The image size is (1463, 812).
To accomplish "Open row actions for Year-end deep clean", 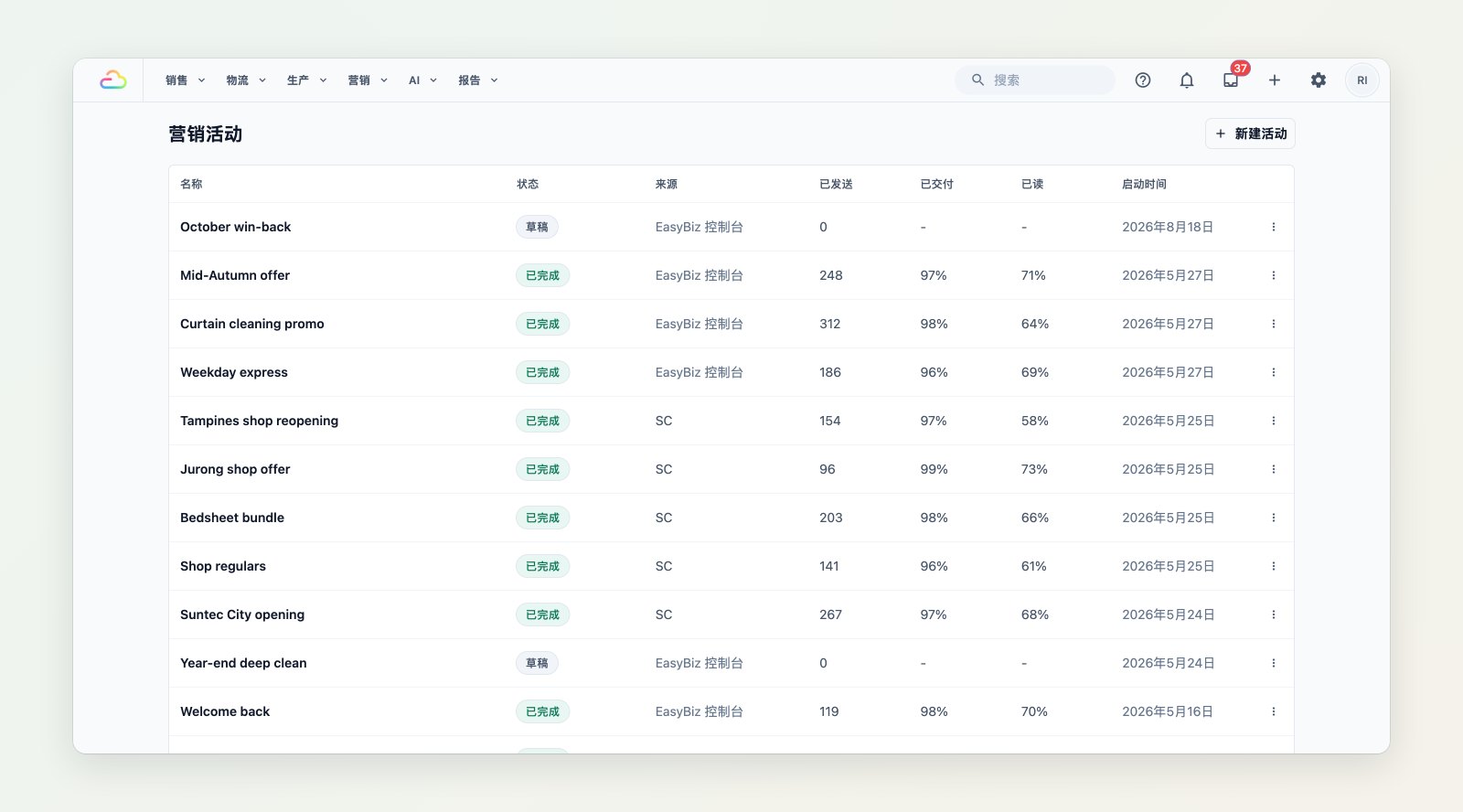I will (1274, 663).
